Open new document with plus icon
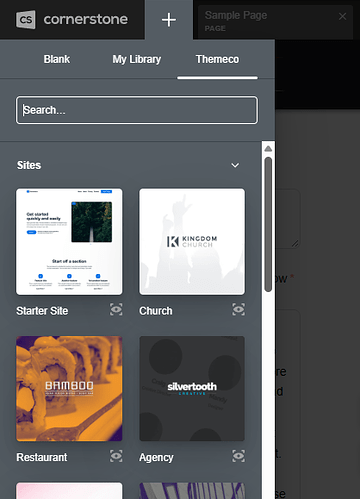This screenshot has width=360, height=499. pos(169,20)
